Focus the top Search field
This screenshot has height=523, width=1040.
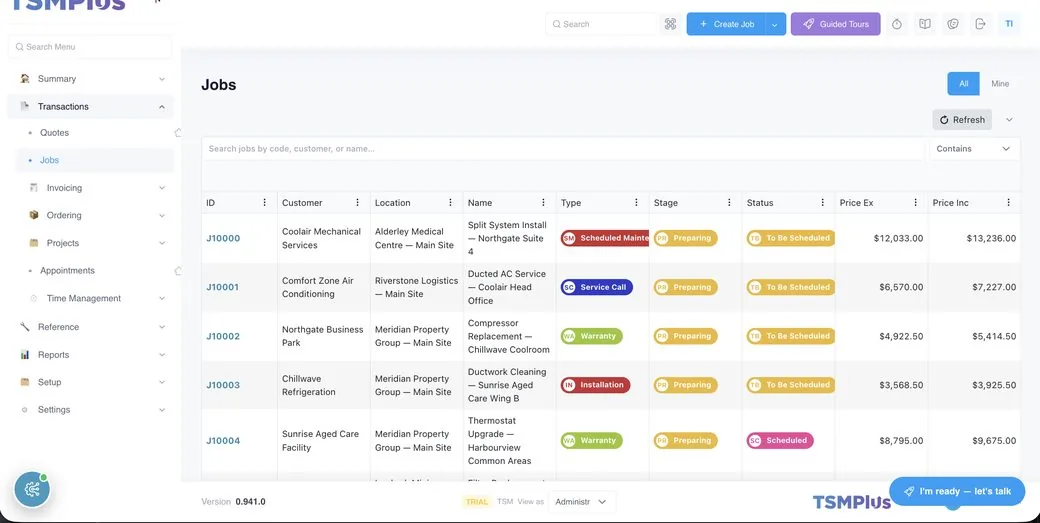[x=601, y=24]
